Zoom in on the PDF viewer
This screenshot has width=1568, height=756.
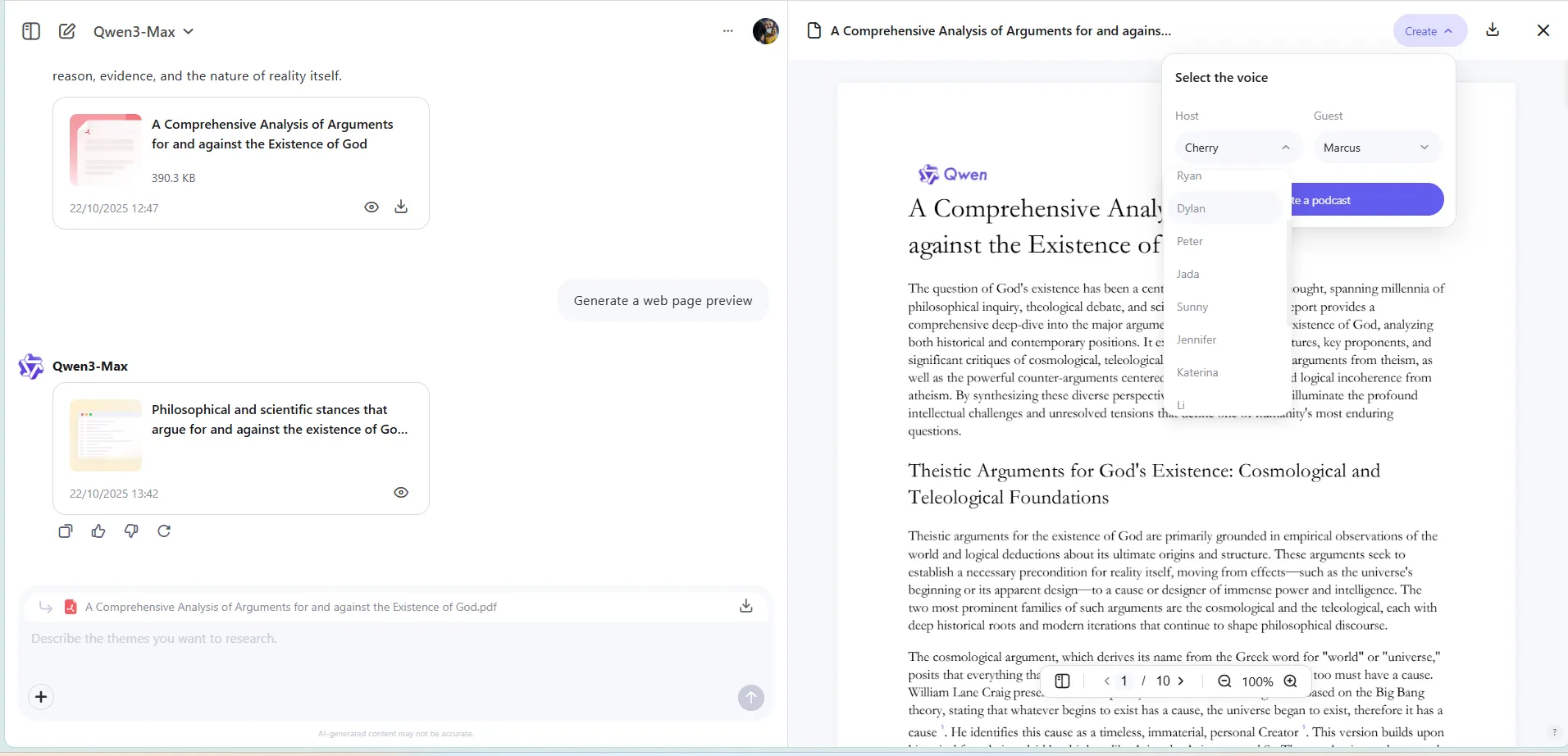pyautogui.click(x=1290, y=681)
